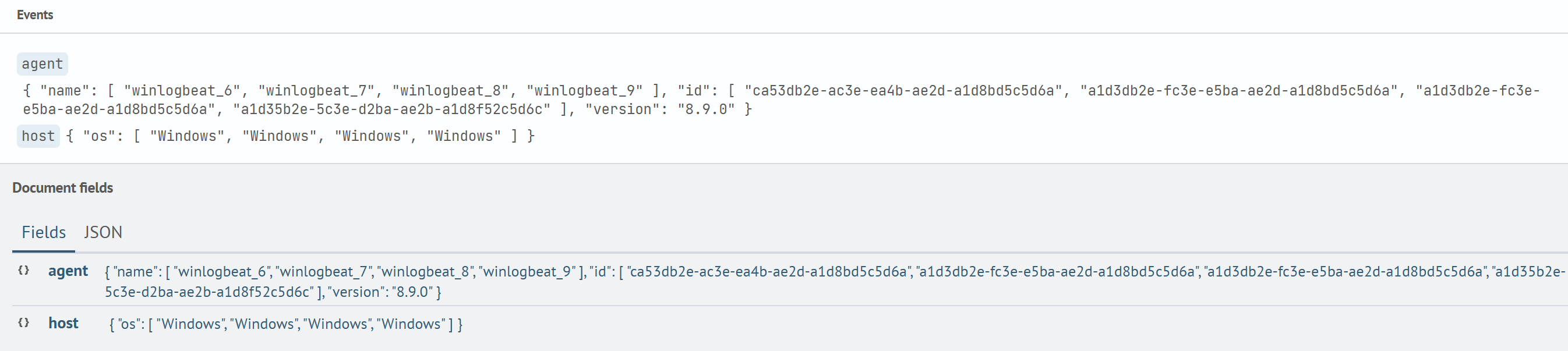Open the agent field name link
This screenshot has width=1568, height=351.
(69, 271)
